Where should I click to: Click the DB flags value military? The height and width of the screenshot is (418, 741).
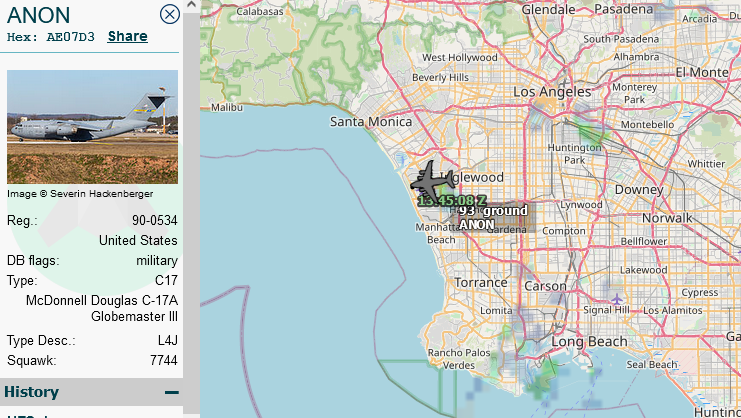pyautogui.click(x=157, y=261)
